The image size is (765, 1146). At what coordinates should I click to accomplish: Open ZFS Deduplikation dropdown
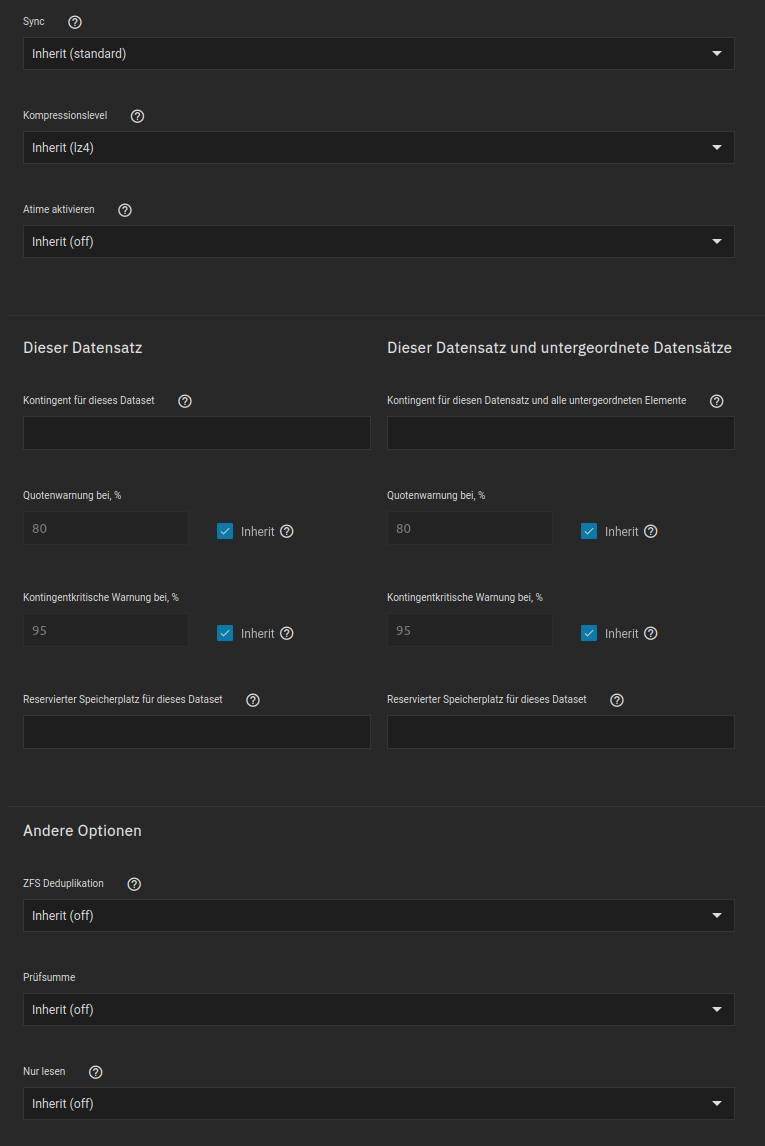(378, 916)
